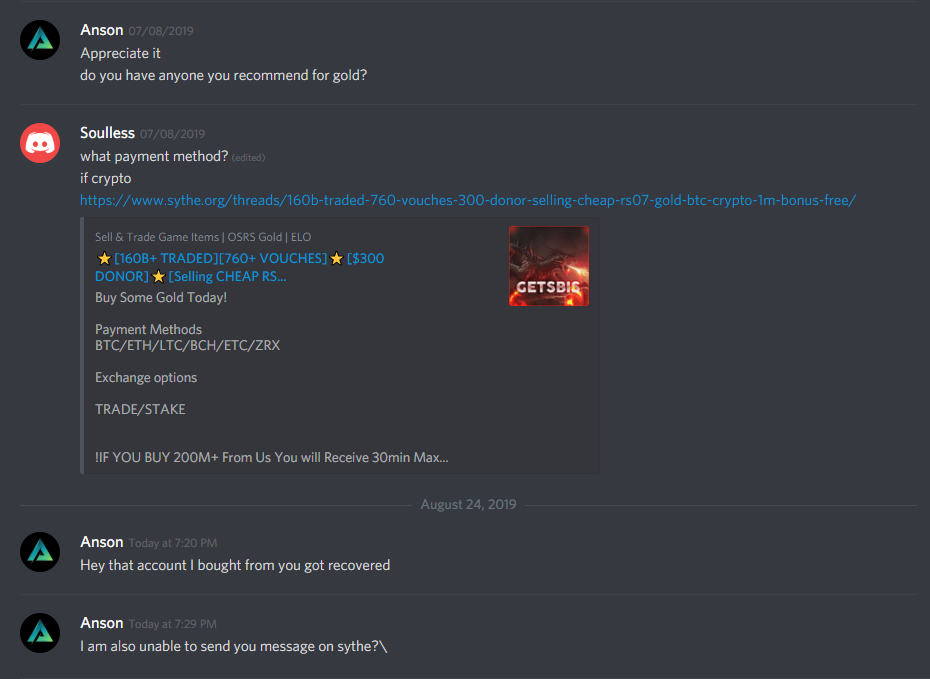Click username Anson on first message
Image resolution: width=930 pixels, height=679 pixels.
pyautogui.click(x=102, y=30)
